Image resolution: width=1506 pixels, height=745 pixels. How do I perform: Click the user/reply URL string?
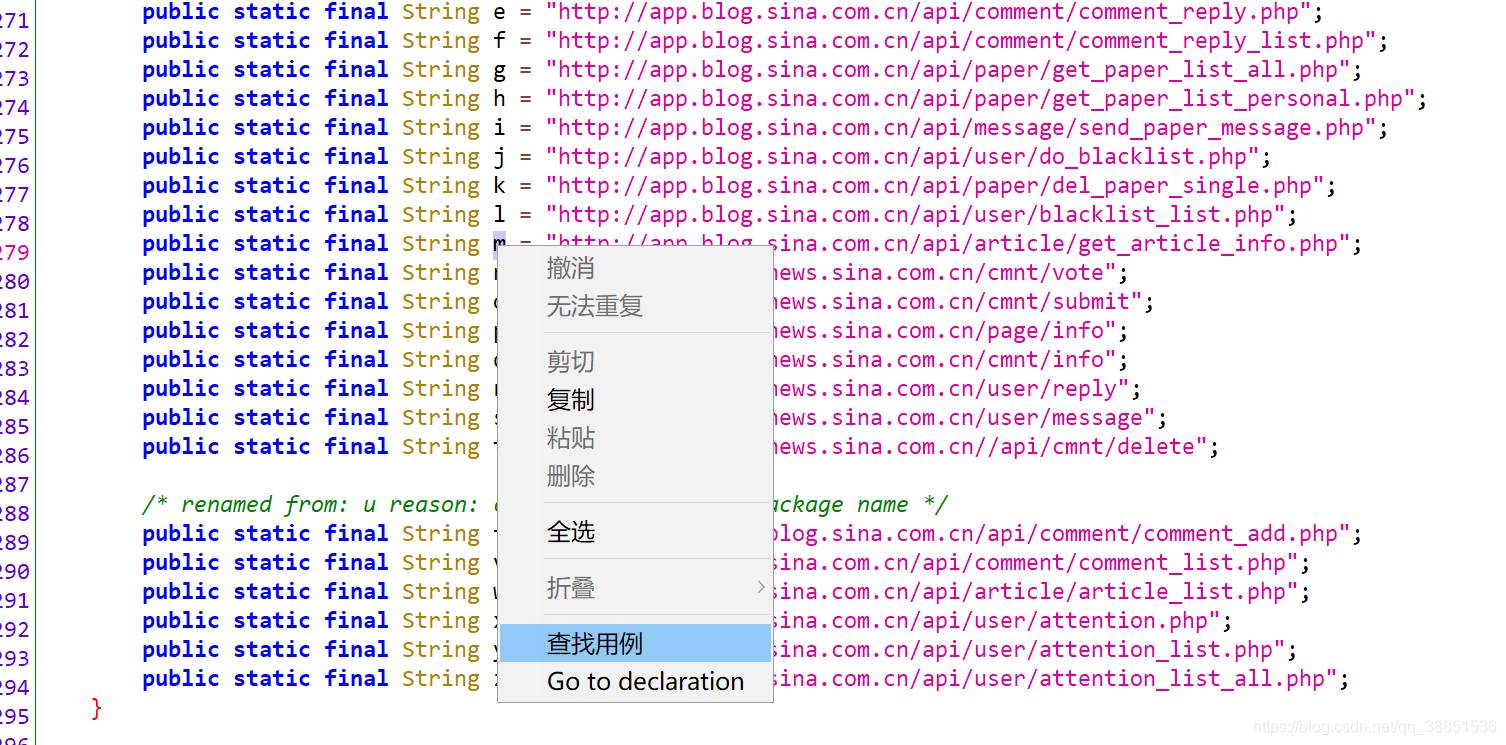point(951,390)
